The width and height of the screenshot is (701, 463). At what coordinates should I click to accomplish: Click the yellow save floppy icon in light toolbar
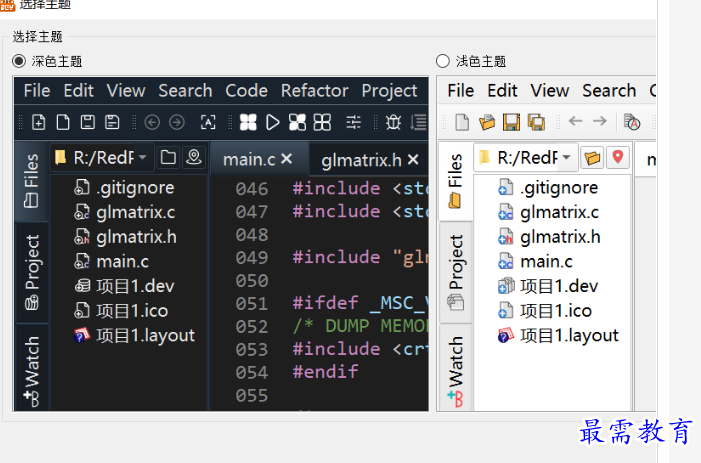pyautogui.click(x=511, y=122)
